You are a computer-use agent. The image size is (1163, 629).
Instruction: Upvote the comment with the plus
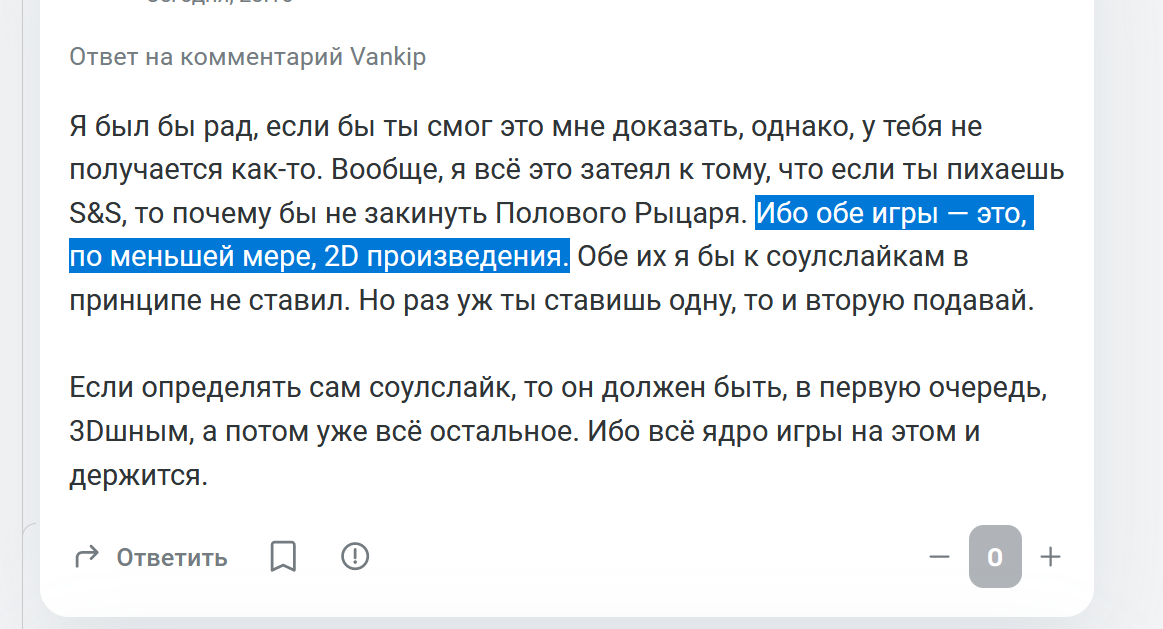click(1050, 557)
